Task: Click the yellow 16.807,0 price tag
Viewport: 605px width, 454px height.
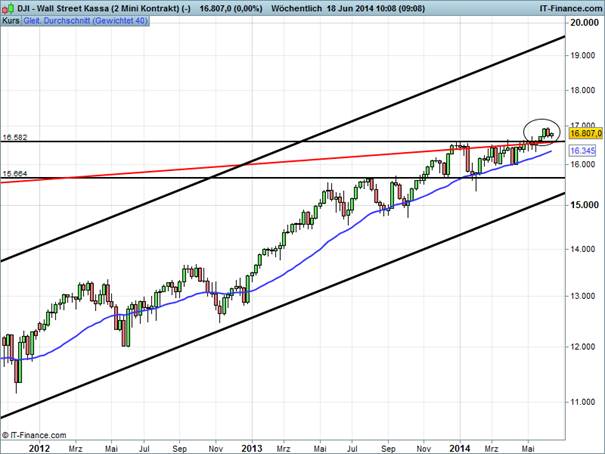Action: pyautogui.click(x=585, y=133)
